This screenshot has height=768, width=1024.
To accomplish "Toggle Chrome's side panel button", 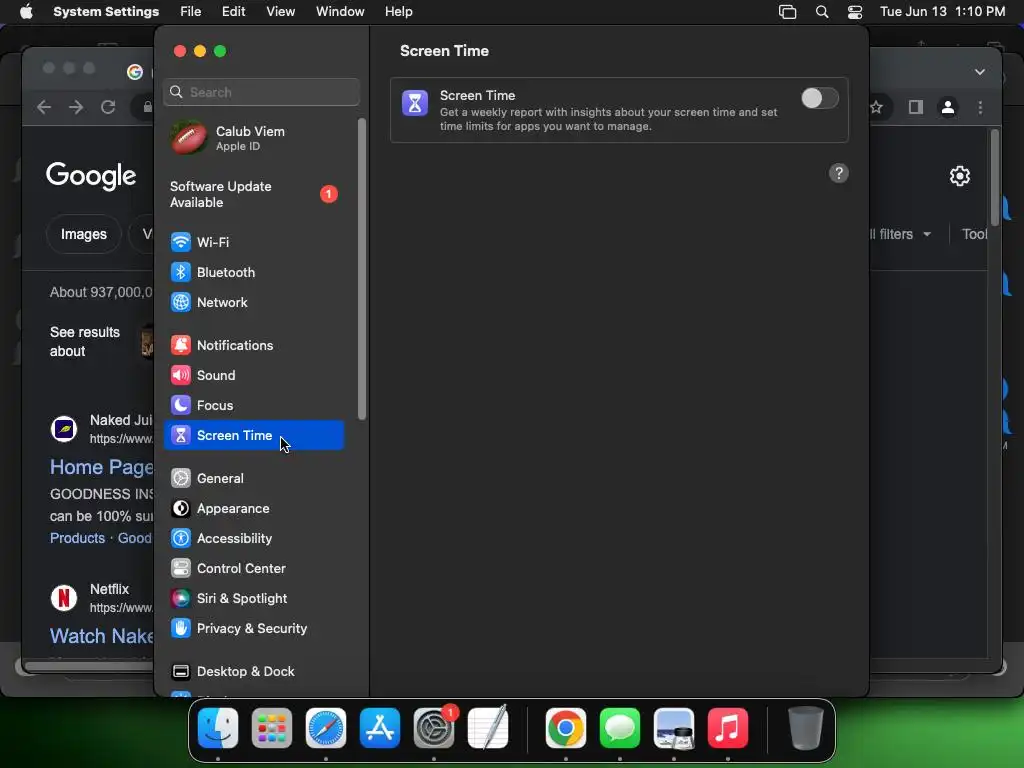I will click(916, 107).
